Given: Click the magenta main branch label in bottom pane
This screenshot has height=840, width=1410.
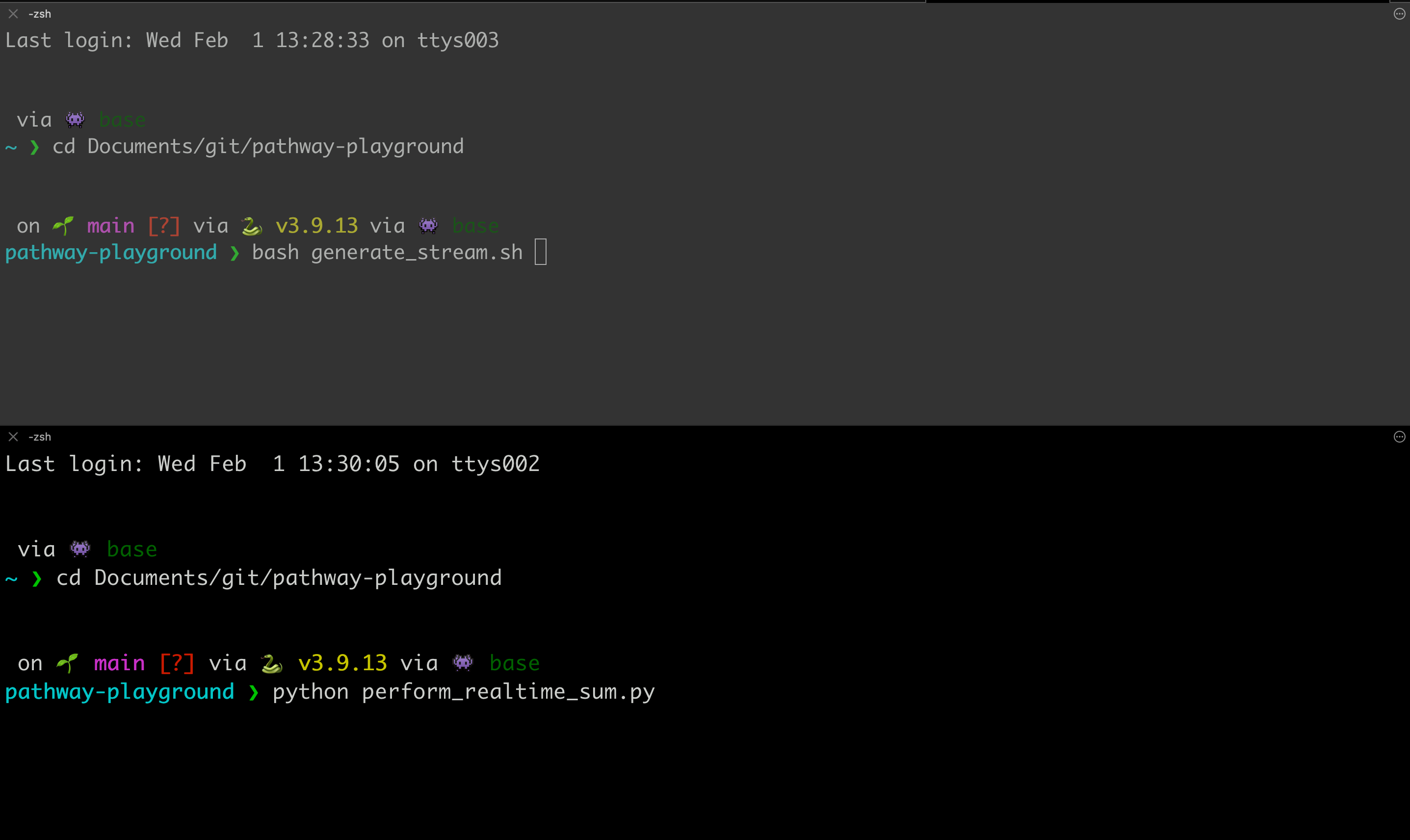Looking at the screenshot, I should point(119,663).
